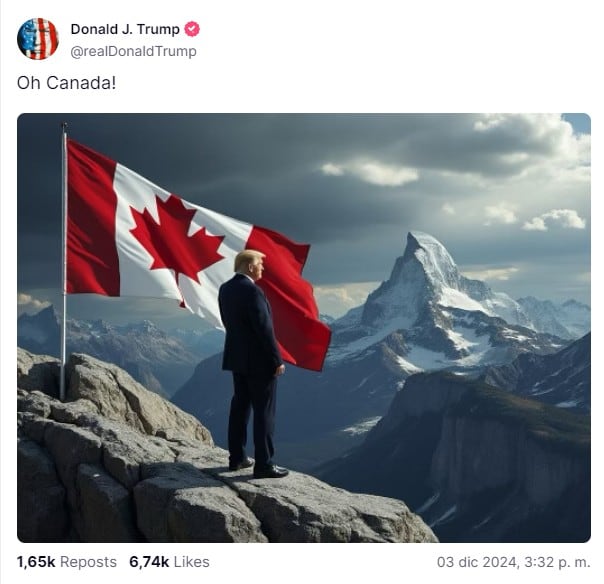Click the man's black dress shoes
The width and height of the screenshot is (604, 584).
pyautogui.click(x=259, y=467)
